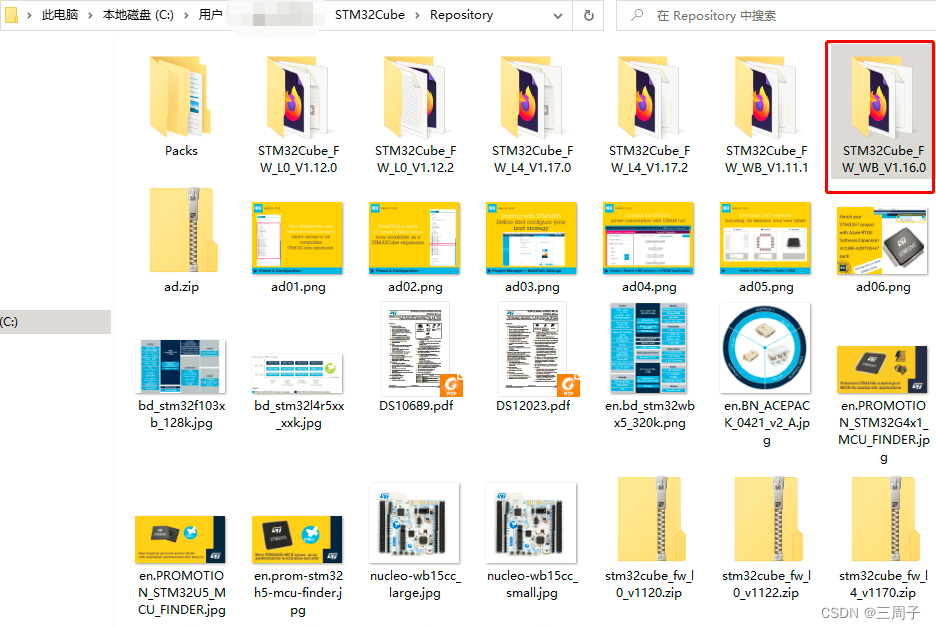This screenshot has width=936, height=629.
Task: Open folder STM32Cube_FW_L4_V1.17.0
Action: 532,113
